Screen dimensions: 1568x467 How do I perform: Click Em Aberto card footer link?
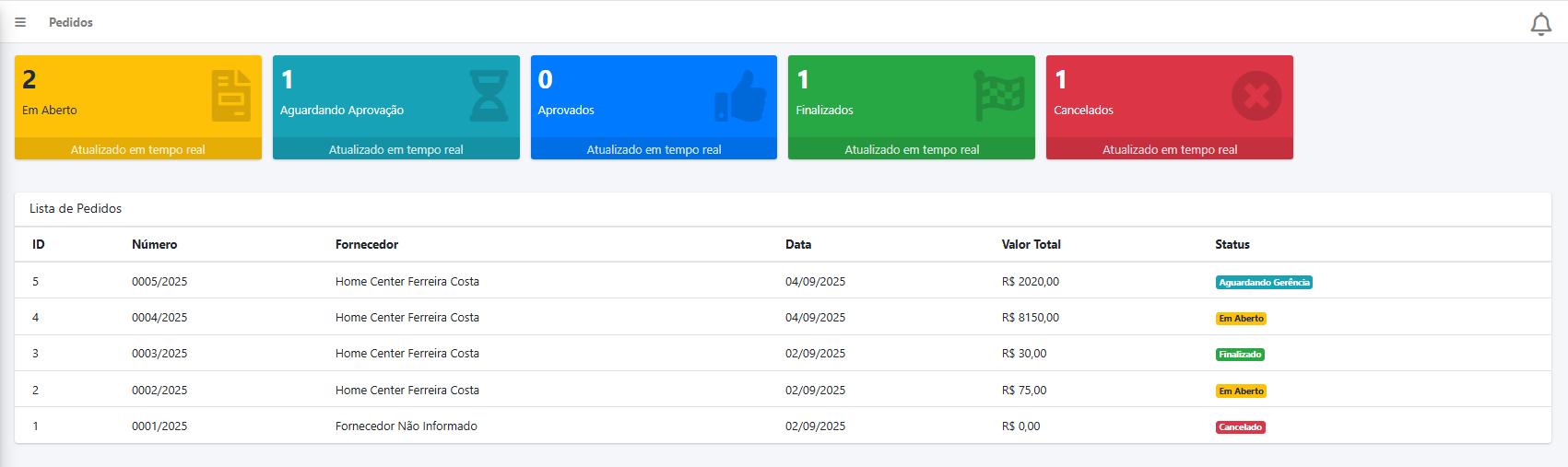pyautogui.click(x=138, y=149)
